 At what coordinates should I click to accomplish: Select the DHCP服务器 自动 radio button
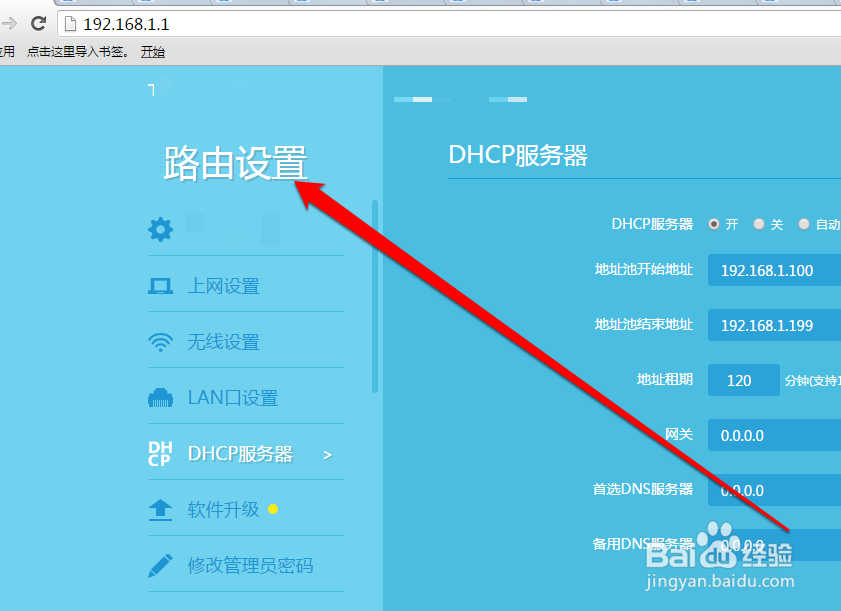[x=804, y=224]
